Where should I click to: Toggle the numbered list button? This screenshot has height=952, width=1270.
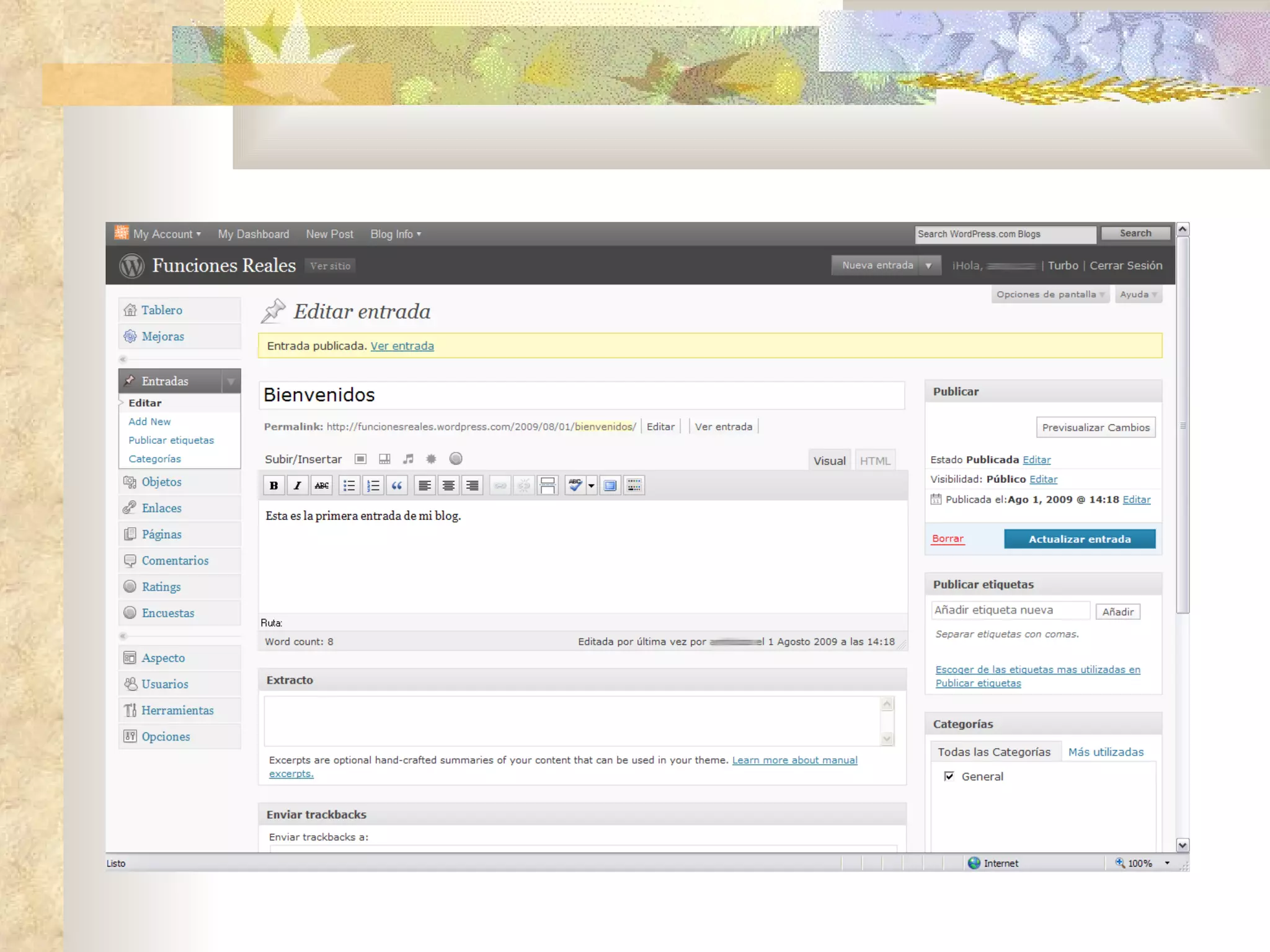[373, 485]
